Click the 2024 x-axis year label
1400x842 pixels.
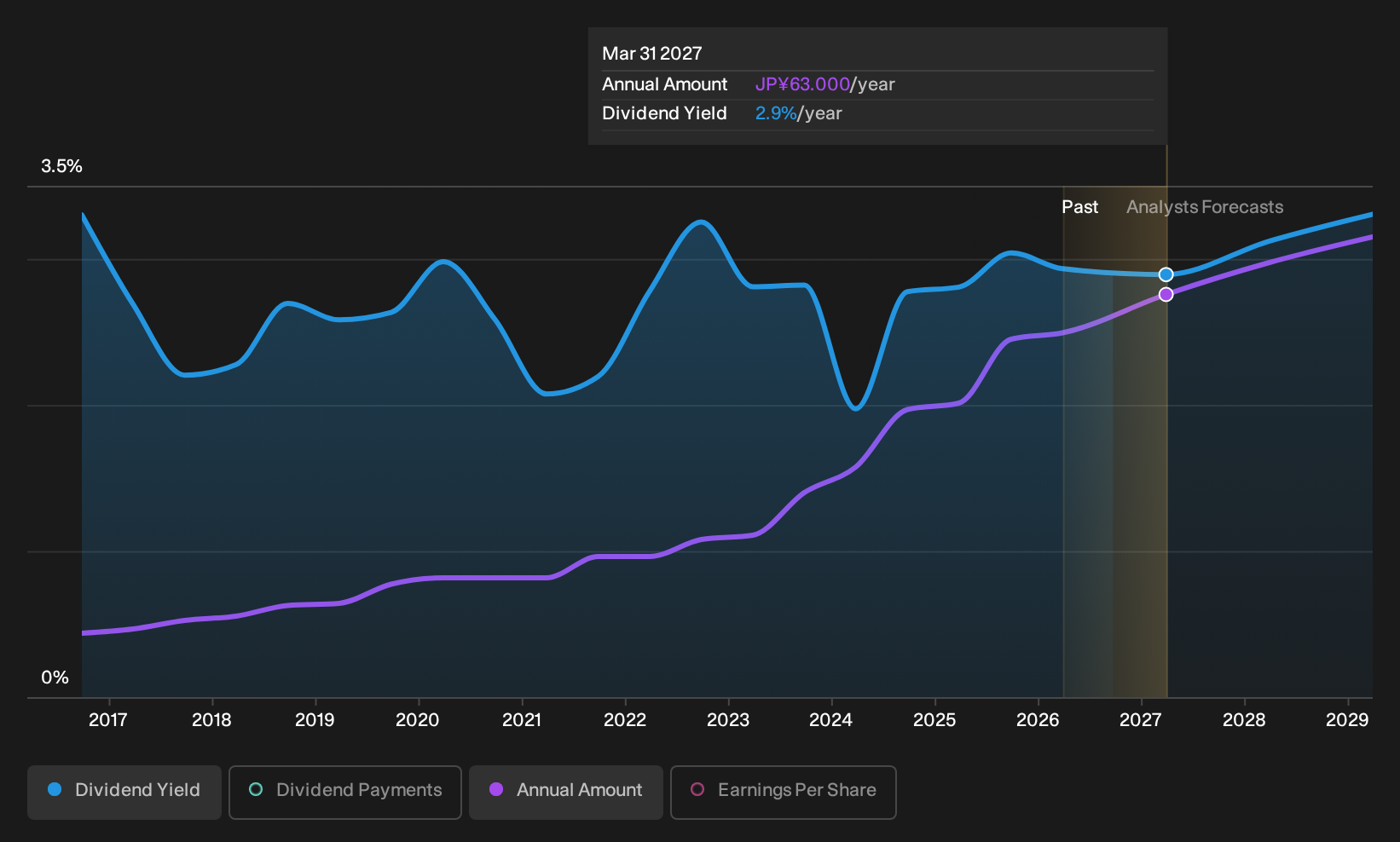[831, 720]
